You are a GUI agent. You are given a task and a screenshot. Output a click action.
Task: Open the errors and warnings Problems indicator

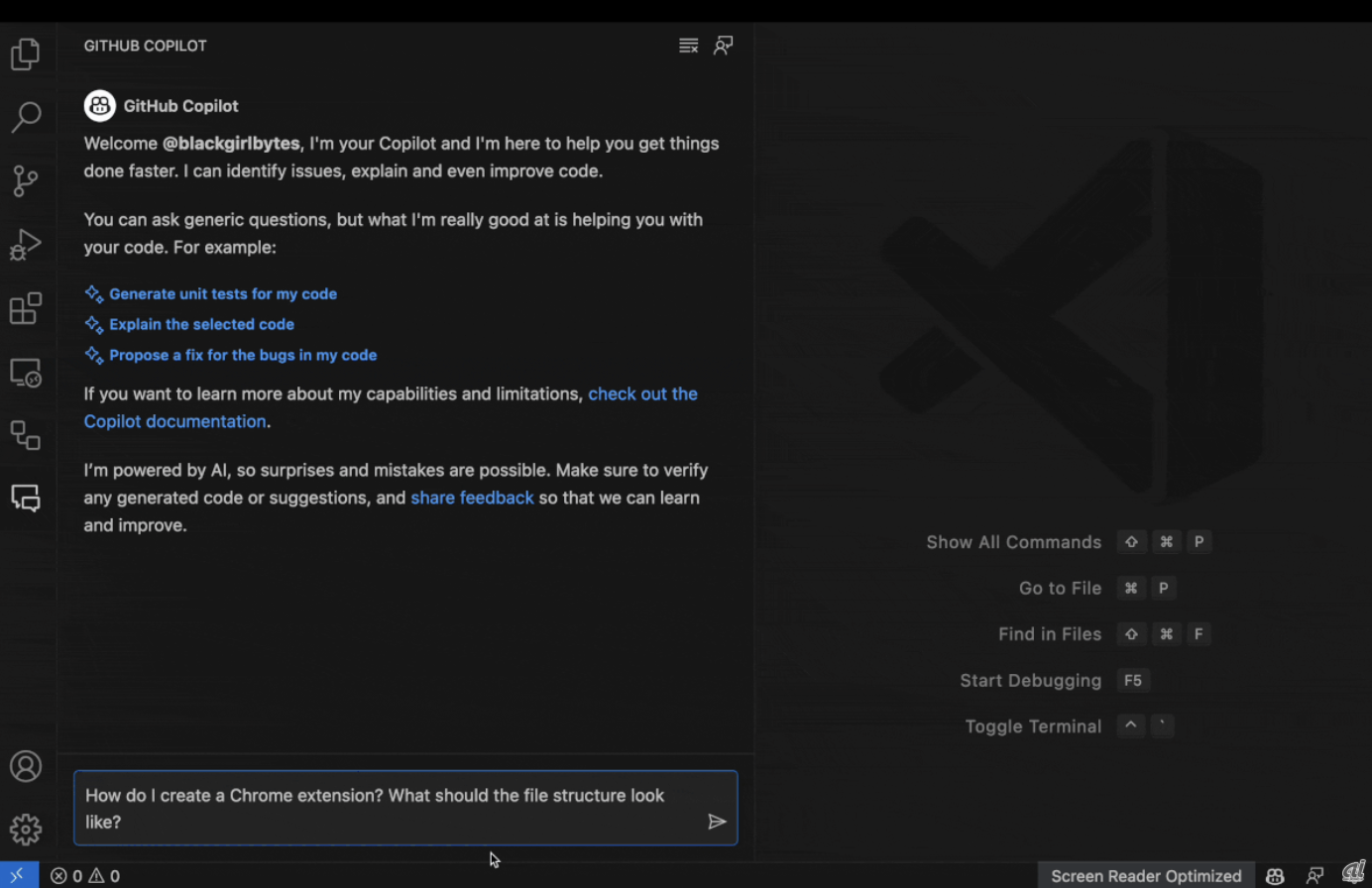point(85,876)
